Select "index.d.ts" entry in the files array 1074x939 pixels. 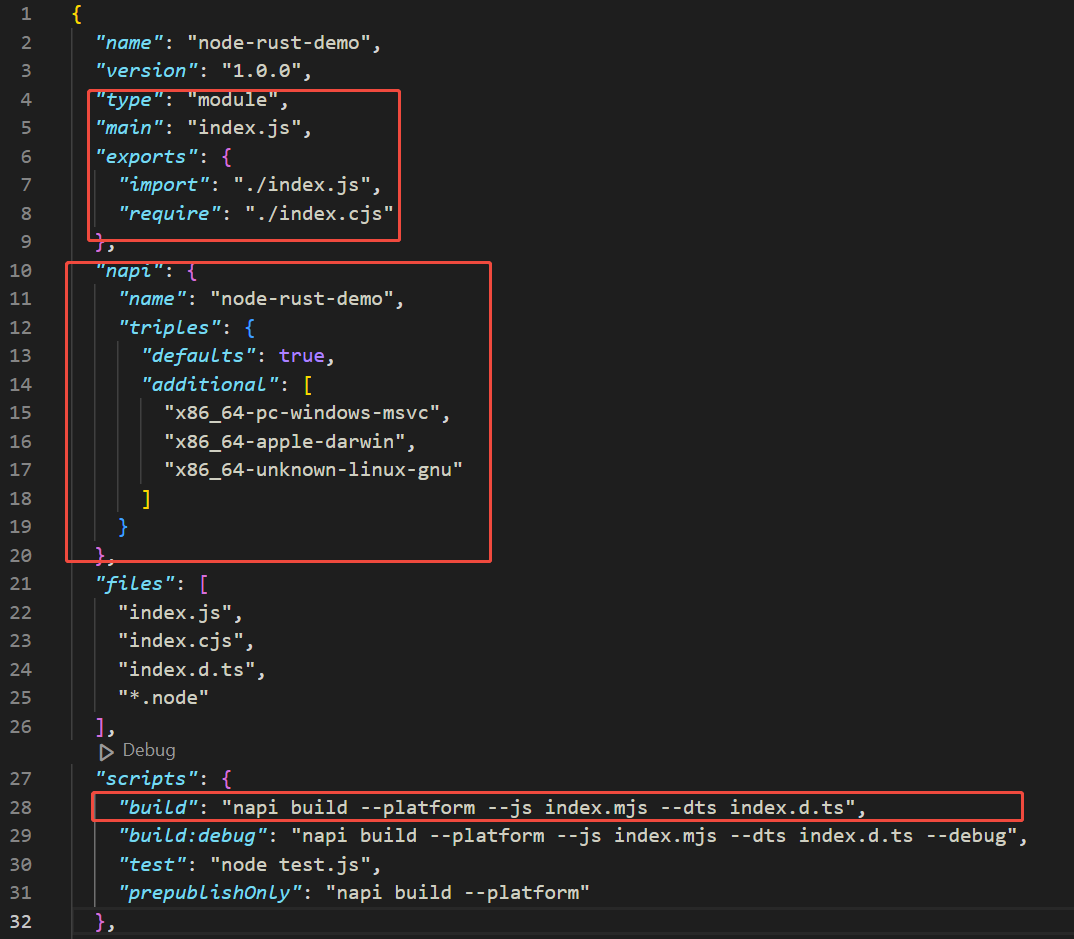186,669
